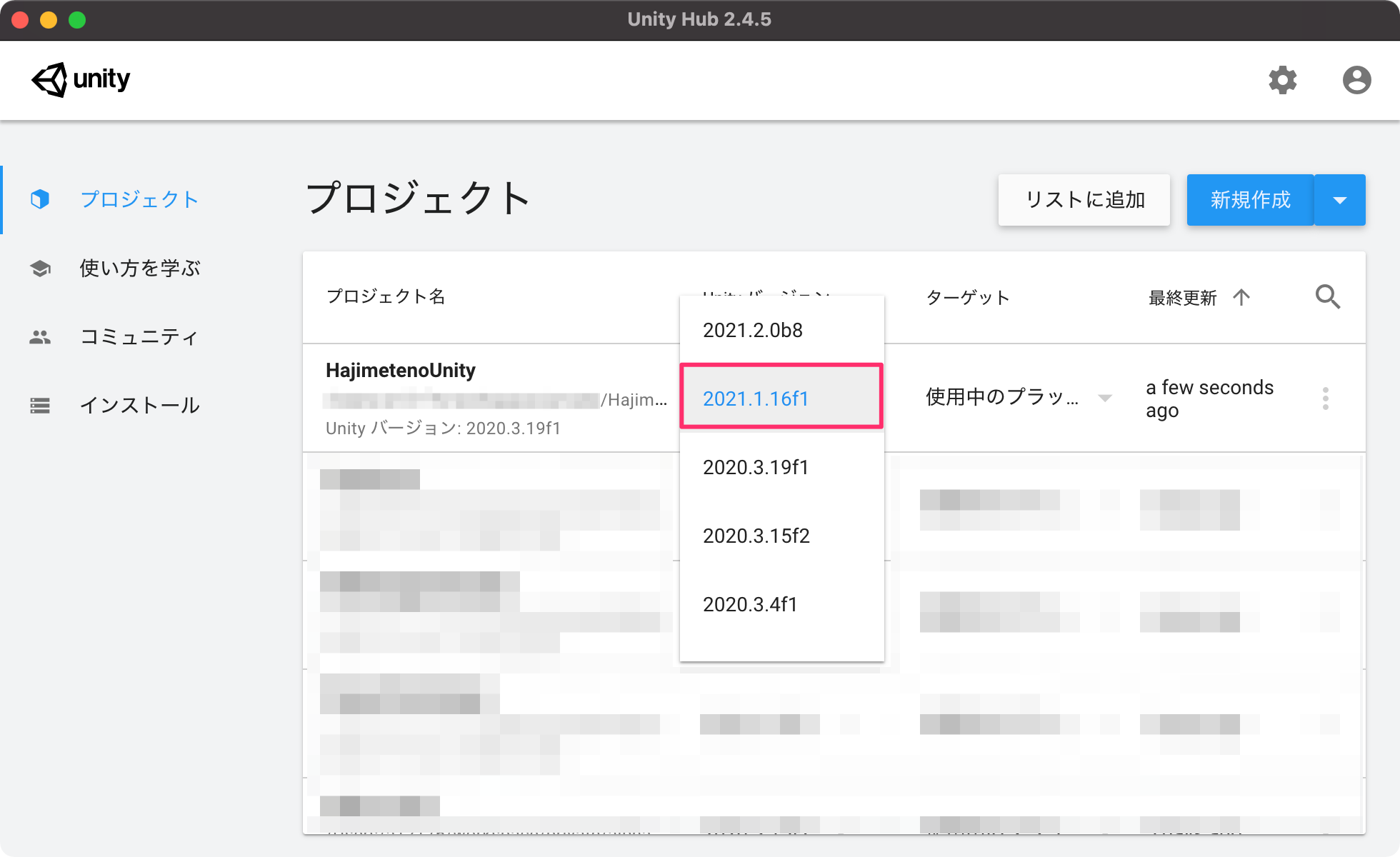
Task: Click the 'a few seconds ago' timestamp
Action: [x=1209, y=399]
